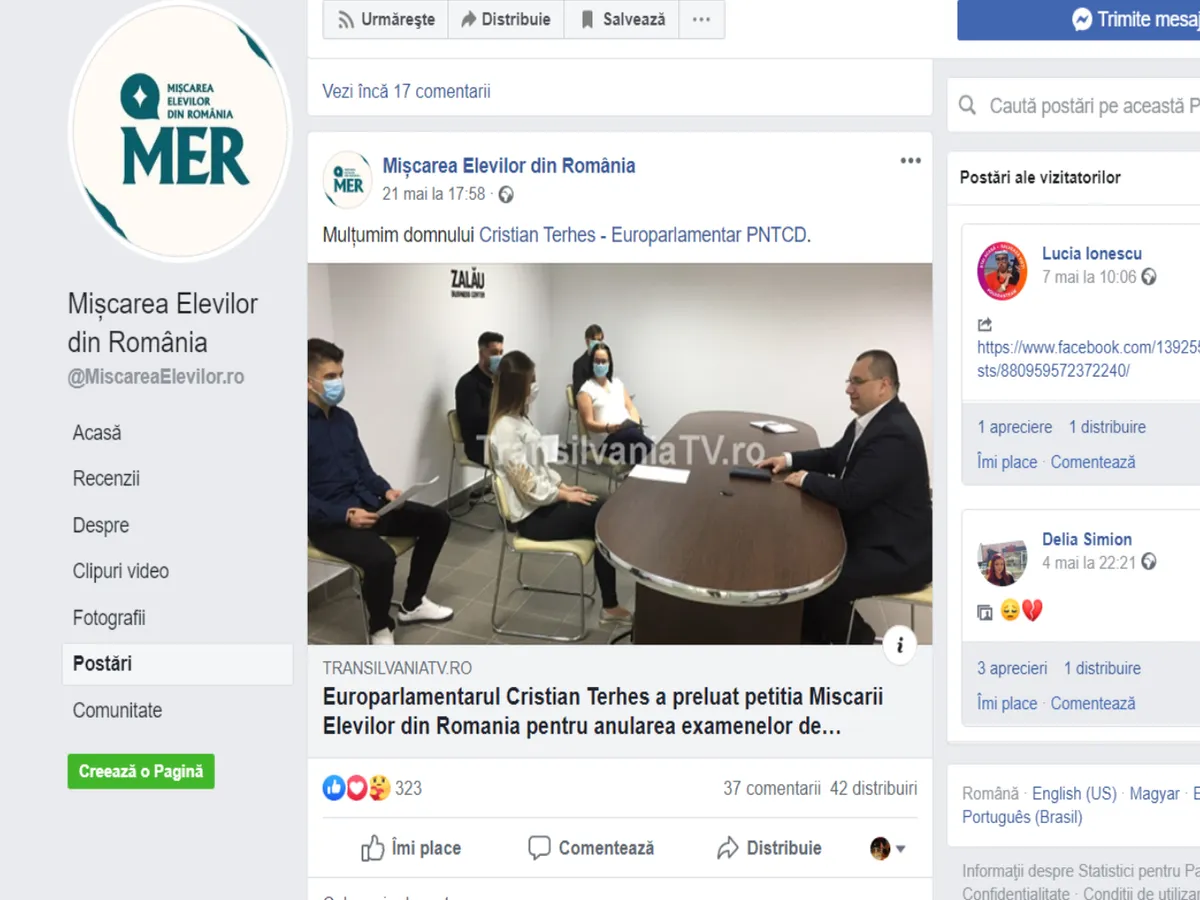Click the Îmi place thumbs-up icon
The image size is (1200, 900).
pos(373,848)
